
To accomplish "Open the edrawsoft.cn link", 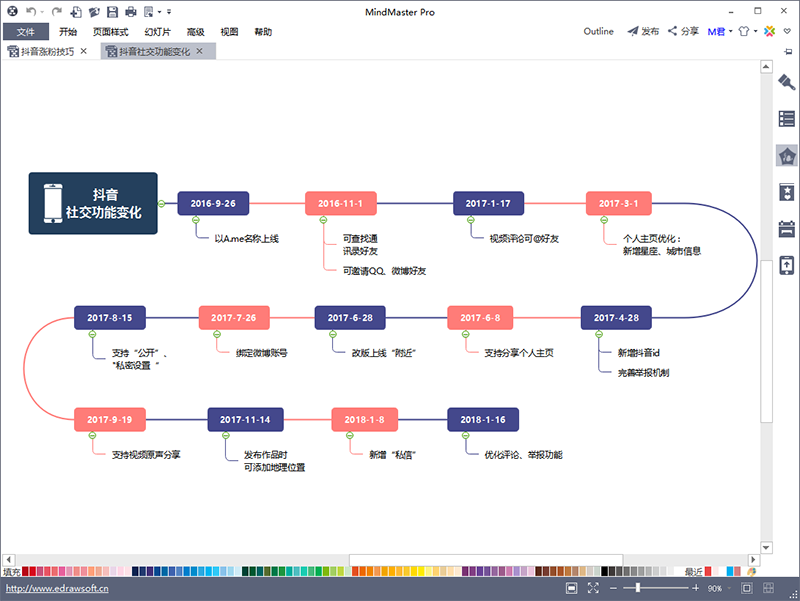I will 57,588.
